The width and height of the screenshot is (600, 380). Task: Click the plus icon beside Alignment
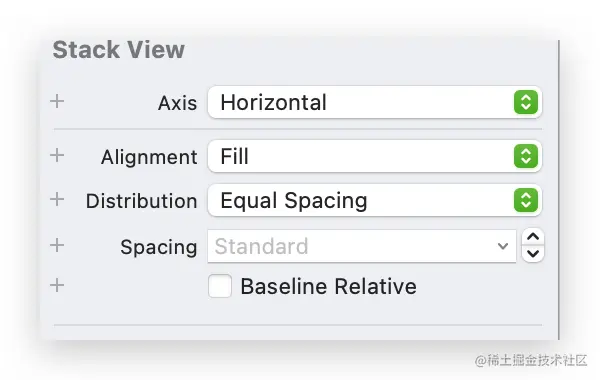(x=57, y=156)
